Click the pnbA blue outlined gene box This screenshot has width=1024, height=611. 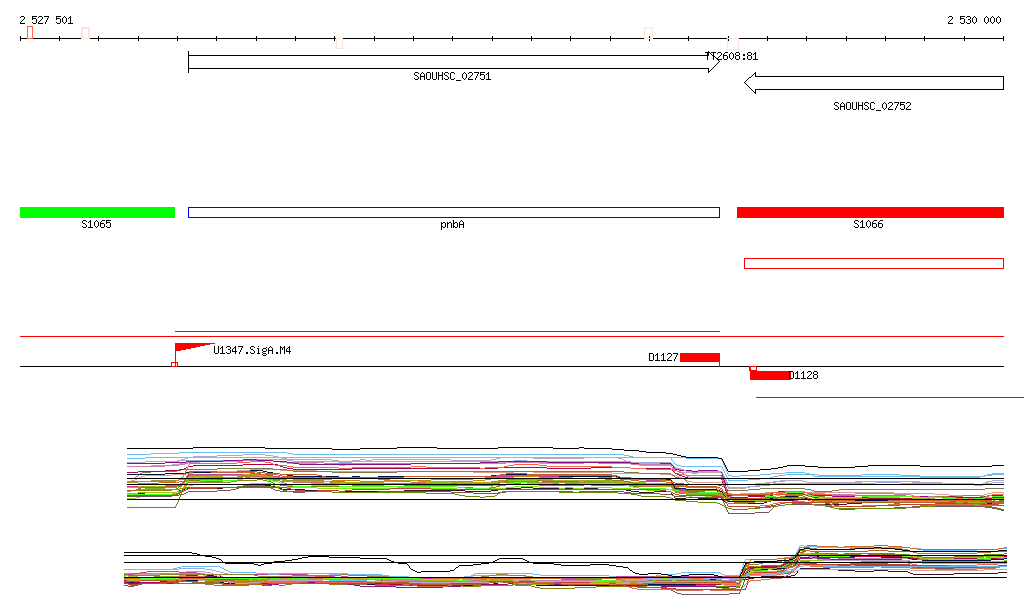tap(453, 212)
